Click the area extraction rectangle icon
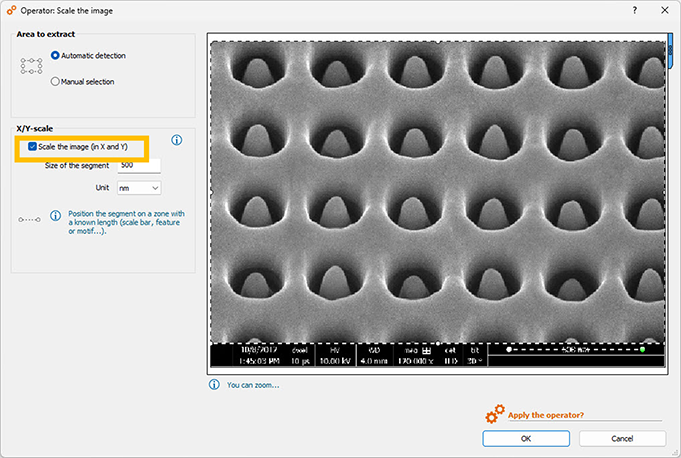Viewport: 681px width, 458px height. pyautogui.click(x=31, y=67)
